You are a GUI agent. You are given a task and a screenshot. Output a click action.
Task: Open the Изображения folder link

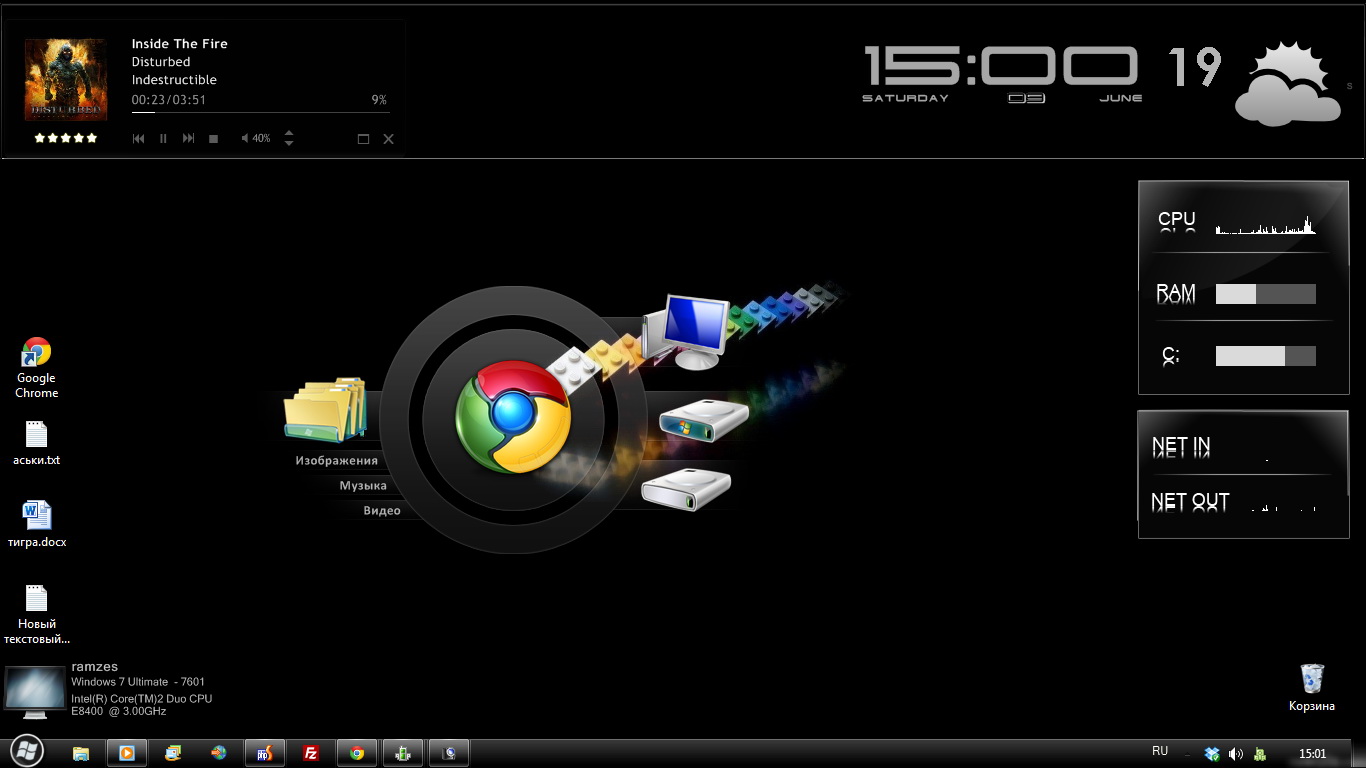pyautogui.click(x=336, y=461)
